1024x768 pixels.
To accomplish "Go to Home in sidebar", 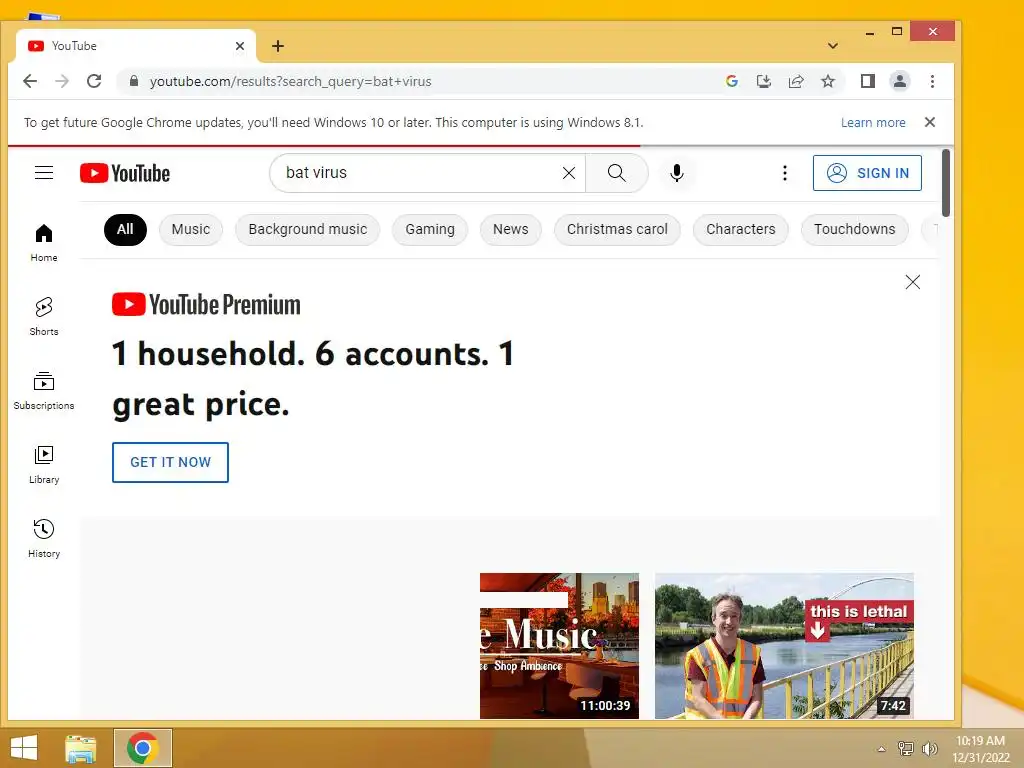I will click(x=44, y=242).
